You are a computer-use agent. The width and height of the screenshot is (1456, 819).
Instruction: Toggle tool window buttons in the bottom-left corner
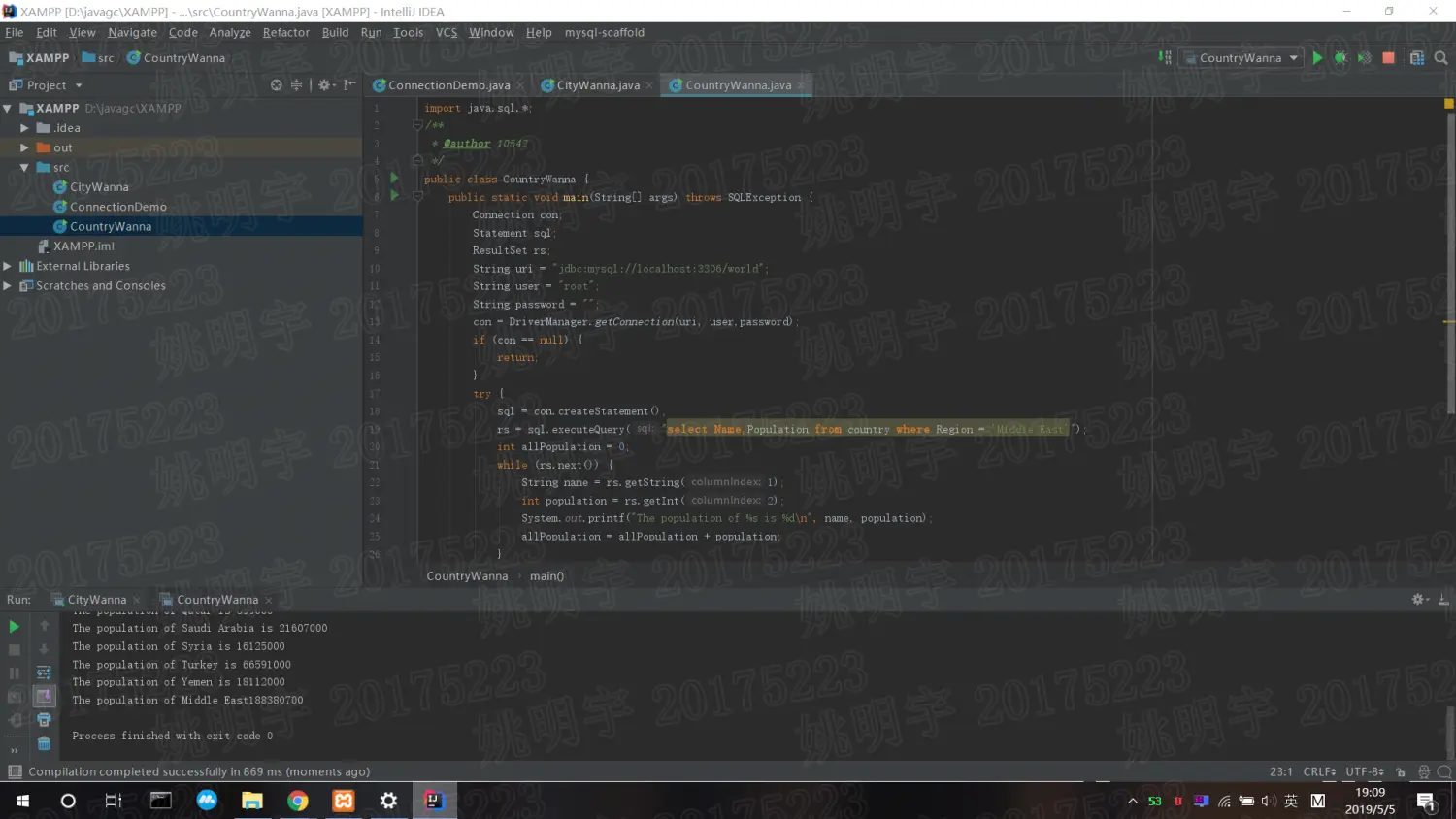pyautogui.click(x=15, y=772)
